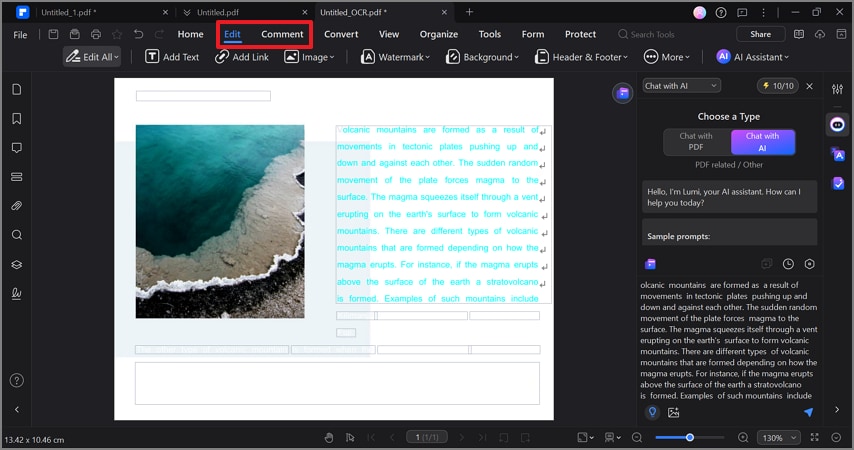Select Chat with AI type
This screenshot has height=450, width=854.
coord(762,142)
